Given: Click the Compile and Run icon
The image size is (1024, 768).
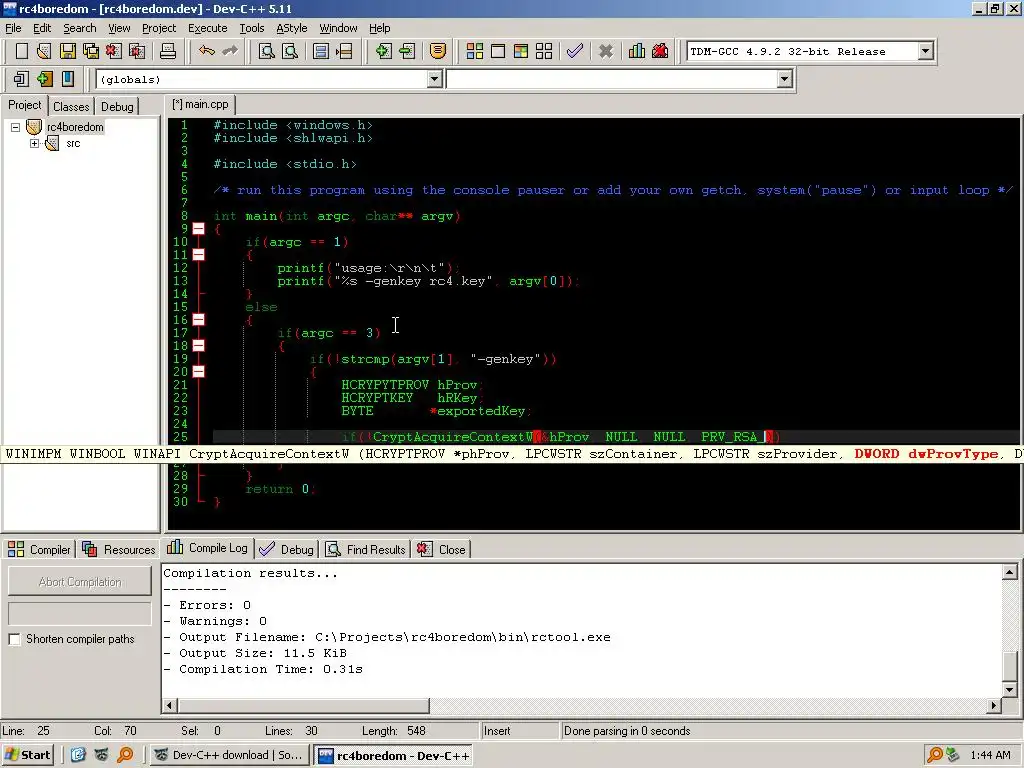Looking at the screenshot, I should click(520, 51).
